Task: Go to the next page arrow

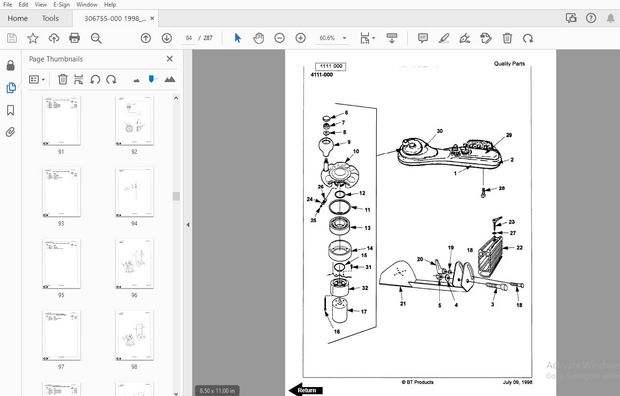Action: tap(167, 38)
